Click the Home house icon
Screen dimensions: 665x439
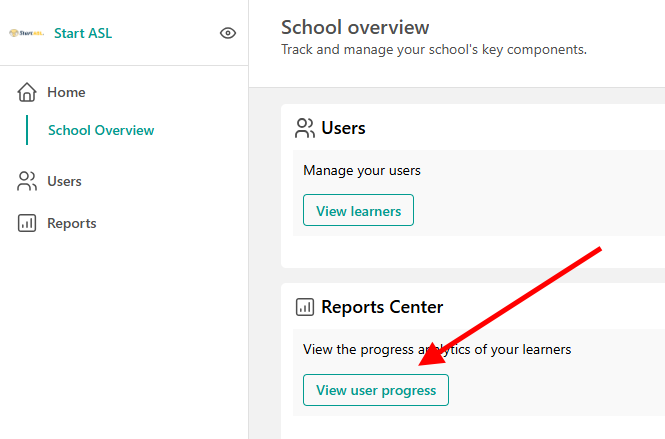pyautogui.click(x=27, y=92)
